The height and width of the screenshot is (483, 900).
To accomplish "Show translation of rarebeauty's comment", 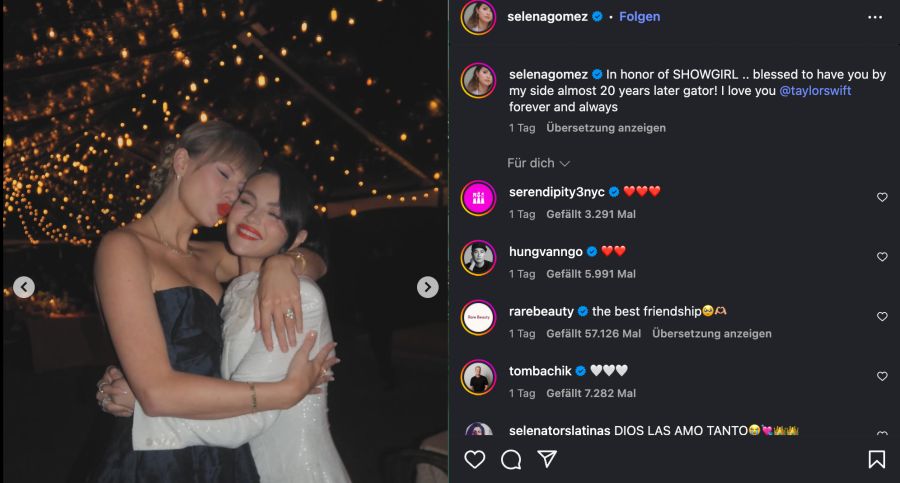I will [x=712, y=334].
